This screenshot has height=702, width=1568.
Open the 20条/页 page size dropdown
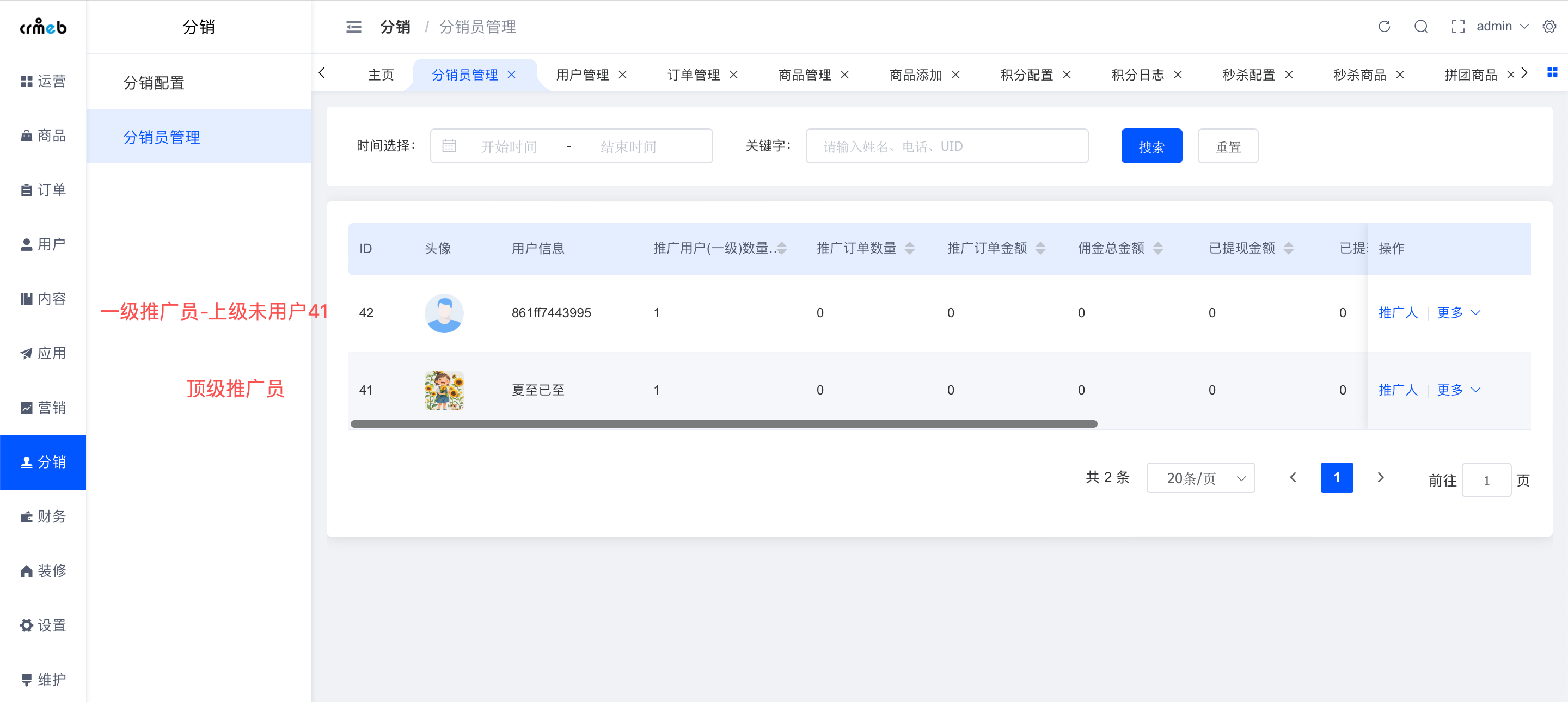click(x=1200, y=478)
